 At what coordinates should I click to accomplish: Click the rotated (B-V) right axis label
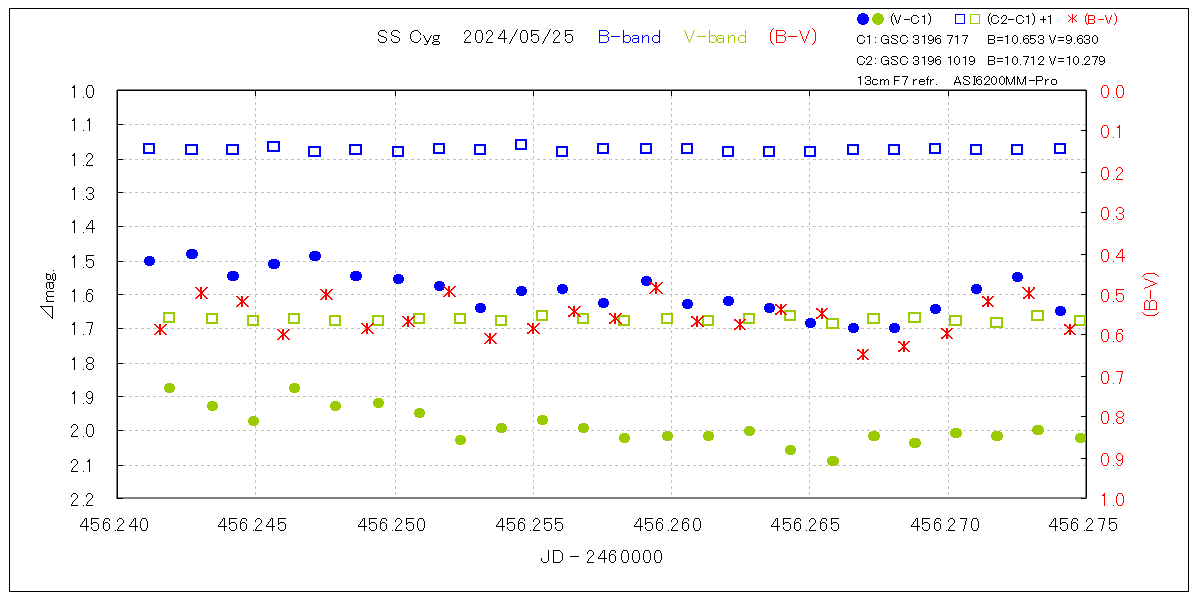1150,294
